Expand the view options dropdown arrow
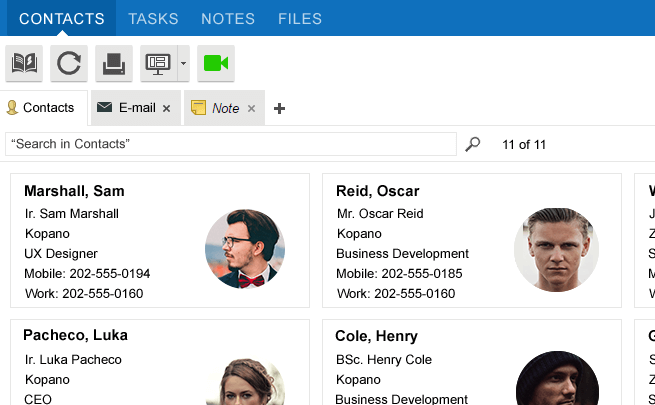 183,63
